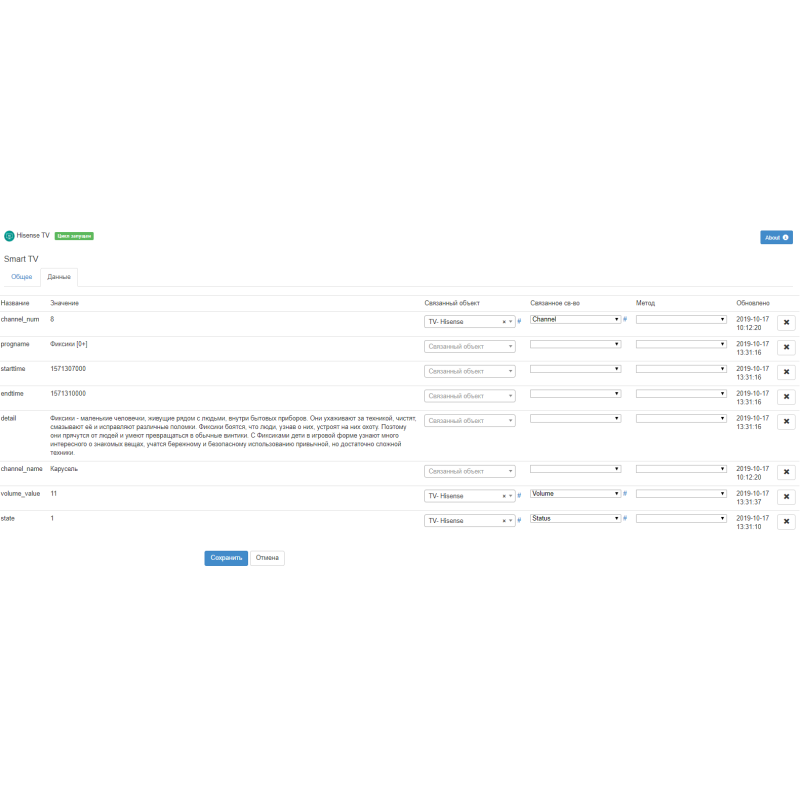Expand Status linked property dropdown
This screenshot has width=800, height=800.
[x=575, y=518]
